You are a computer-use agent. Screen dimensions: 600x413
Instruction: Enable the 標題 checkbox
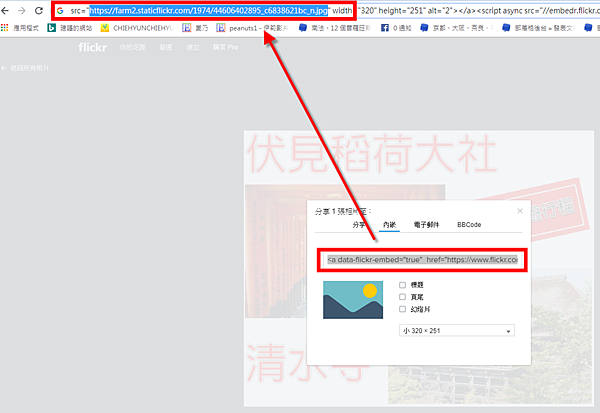point(402,285)
